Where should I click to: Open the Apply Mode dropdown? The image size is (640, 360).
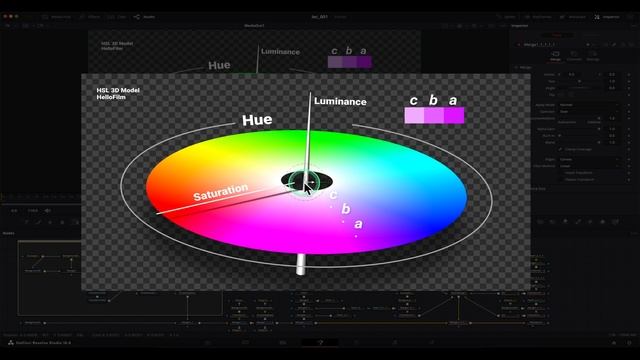pos(589,105)
